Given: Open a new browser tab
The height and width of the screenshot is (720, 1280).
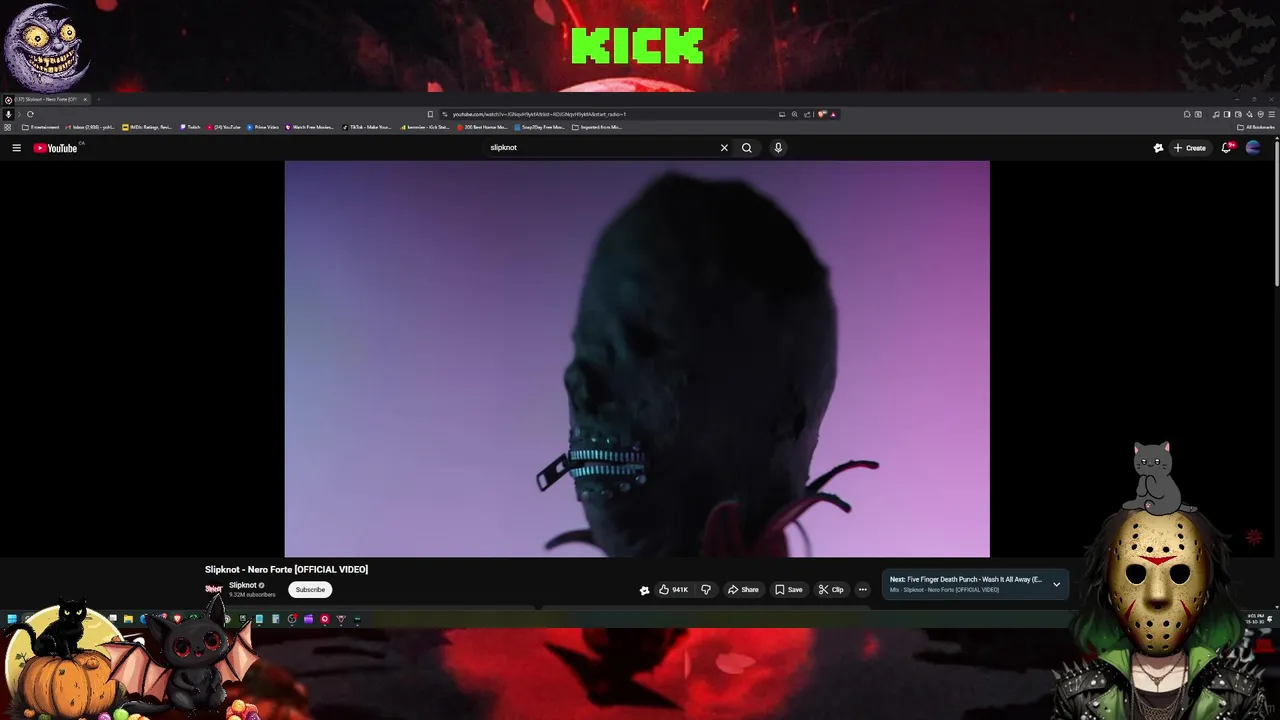Looking at the screenshot, I should (x=98, y=99).
